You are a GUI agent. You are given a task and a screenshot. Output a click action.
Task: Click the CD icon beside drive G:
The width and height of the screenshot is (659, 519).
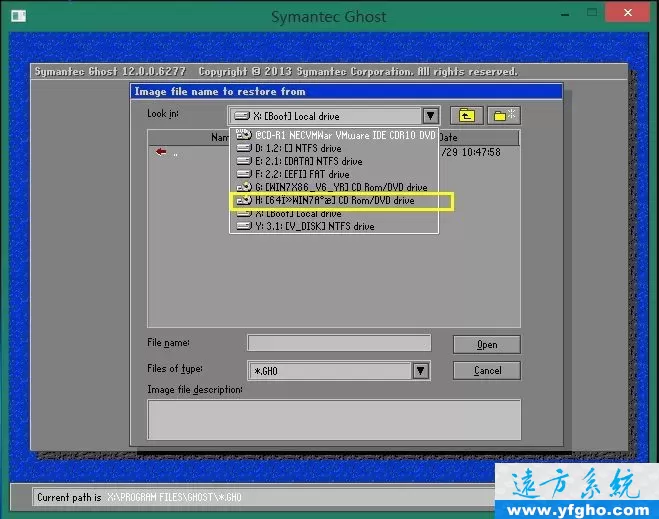click(242, 187)
